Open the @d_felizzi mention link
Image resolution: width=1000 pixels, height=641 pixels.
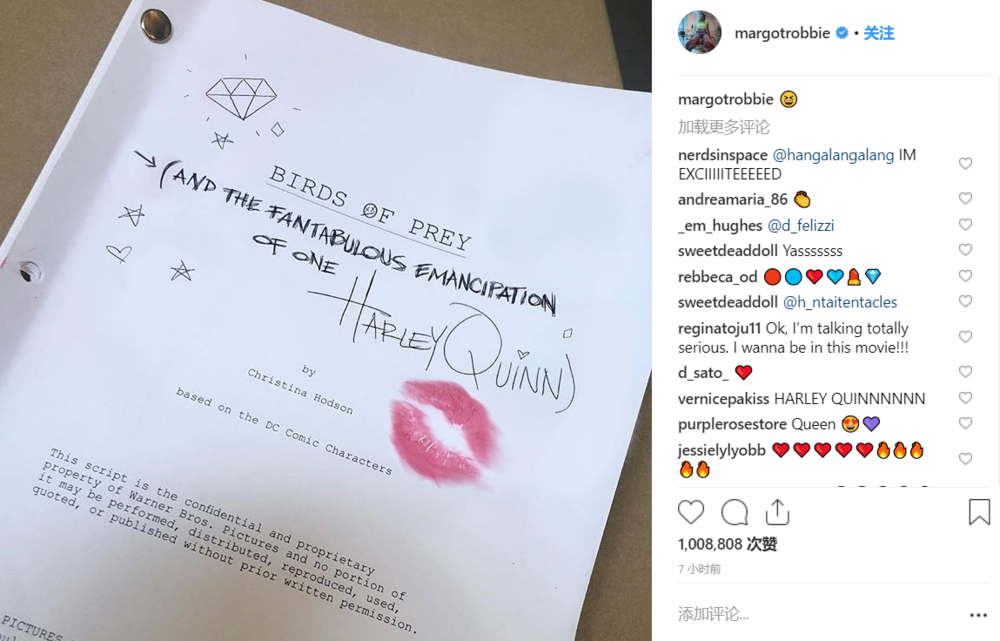click(x=800, y=225)
